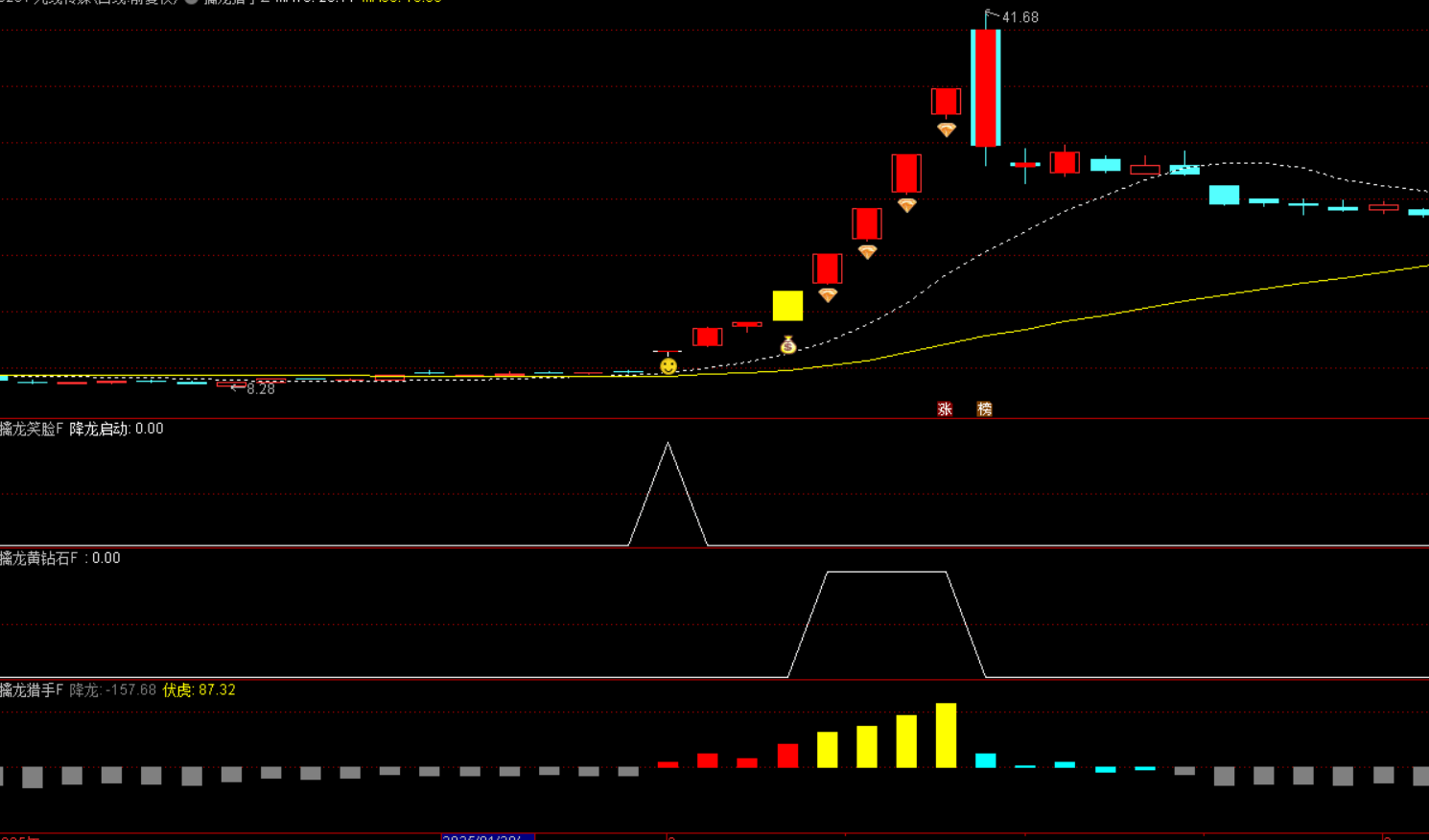1429x840 pixels.
Task: Select the solid yellow candlestick
Action: 787,306
